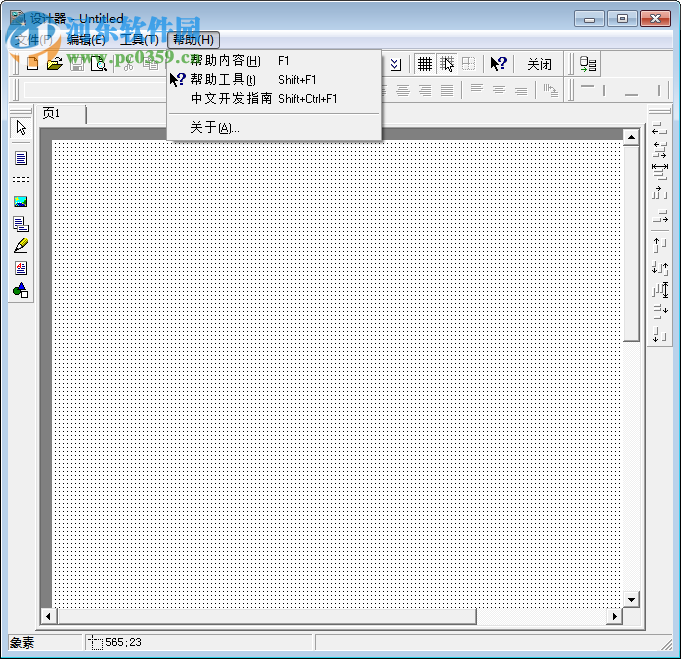The width and height of the screenshot is (681, 659).
Task: Align right edges in the alignment palette
Action: [x=660, y=216]
